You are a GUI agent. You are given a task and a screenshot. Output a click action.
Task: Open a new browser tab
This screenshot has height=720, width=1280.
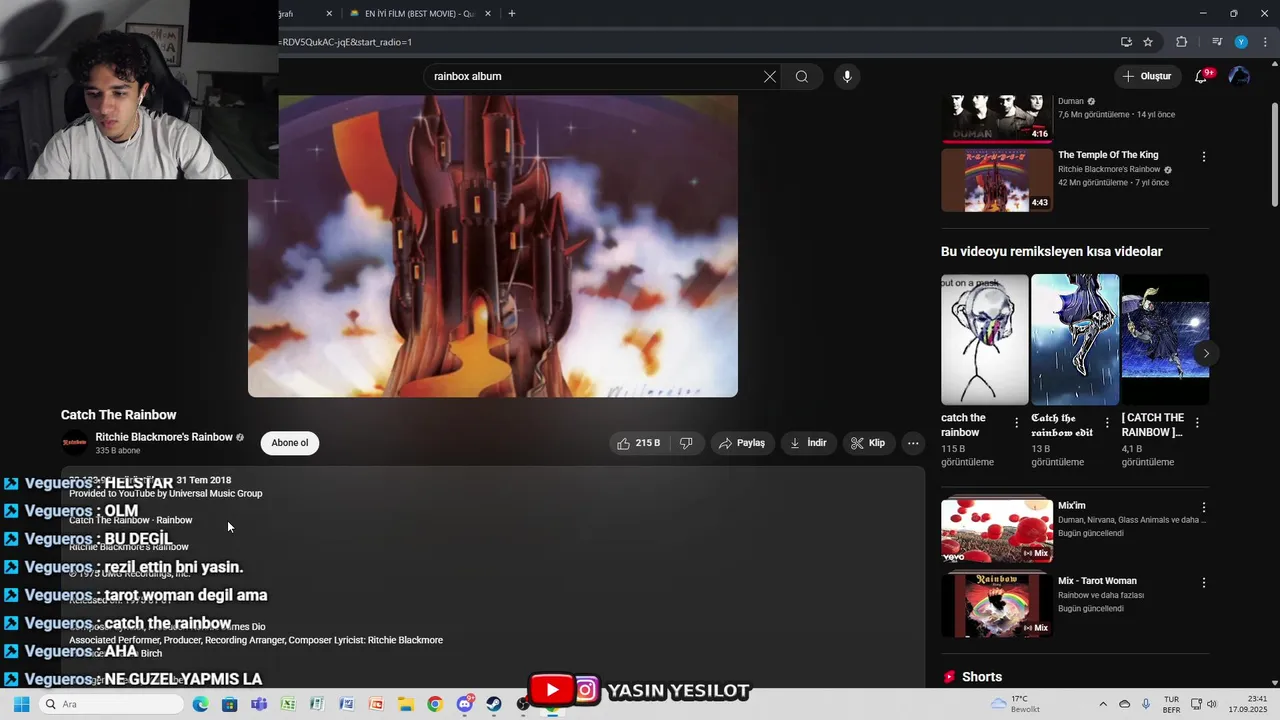512,14
